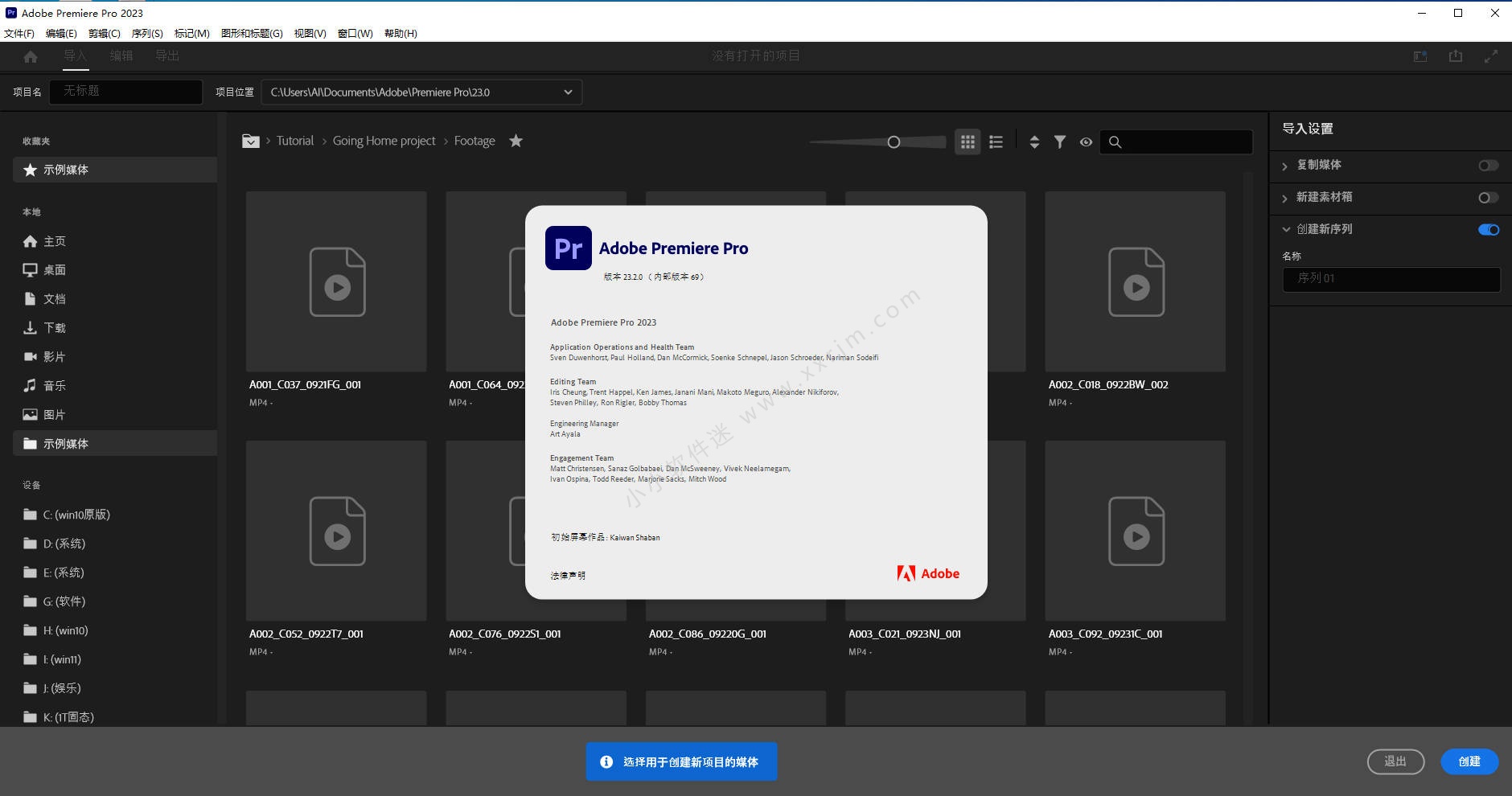Click the 法律声明 link in About dialog
This screenshot has width=1512, height=796.
click(568, 576)
